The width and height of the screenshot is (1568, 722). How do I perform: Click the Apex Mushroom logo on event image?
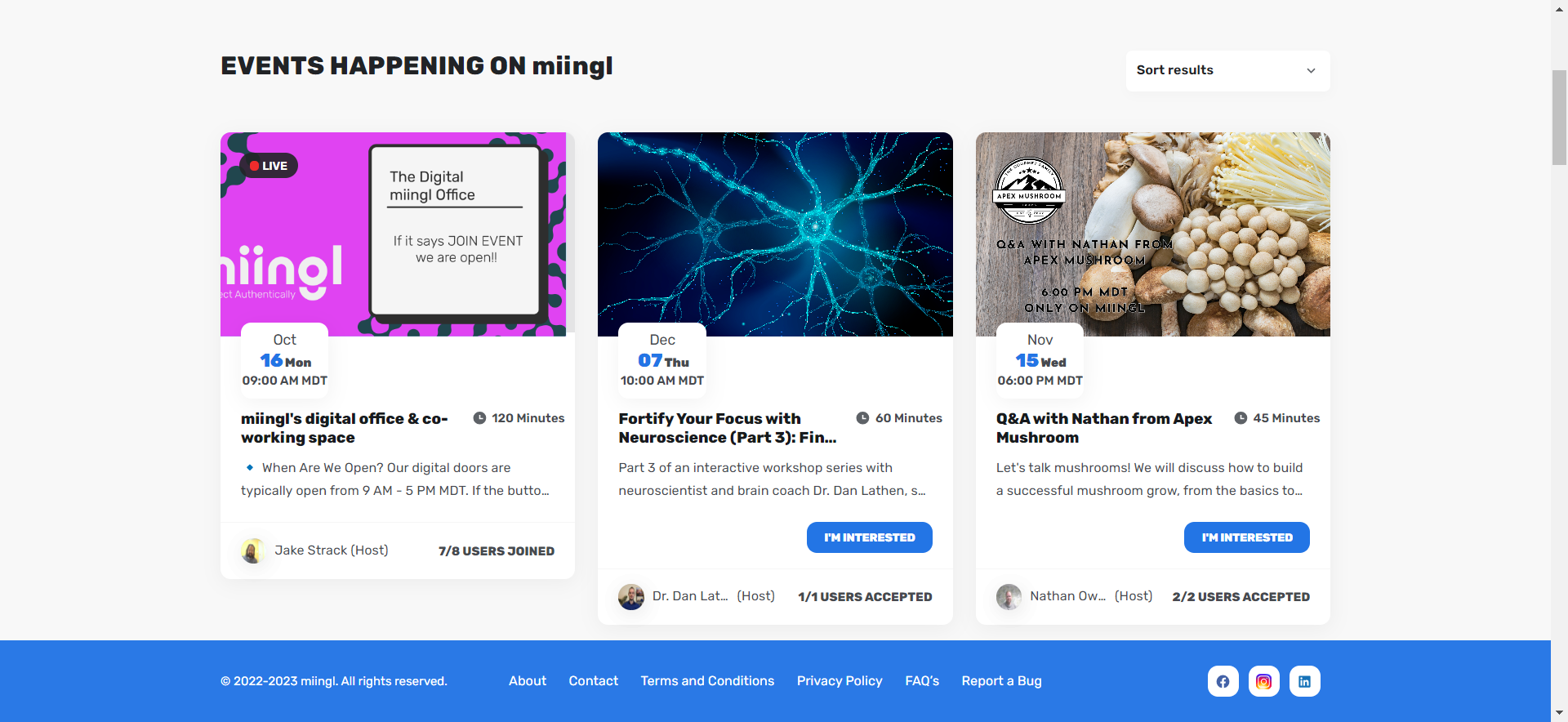[1029, 191]
